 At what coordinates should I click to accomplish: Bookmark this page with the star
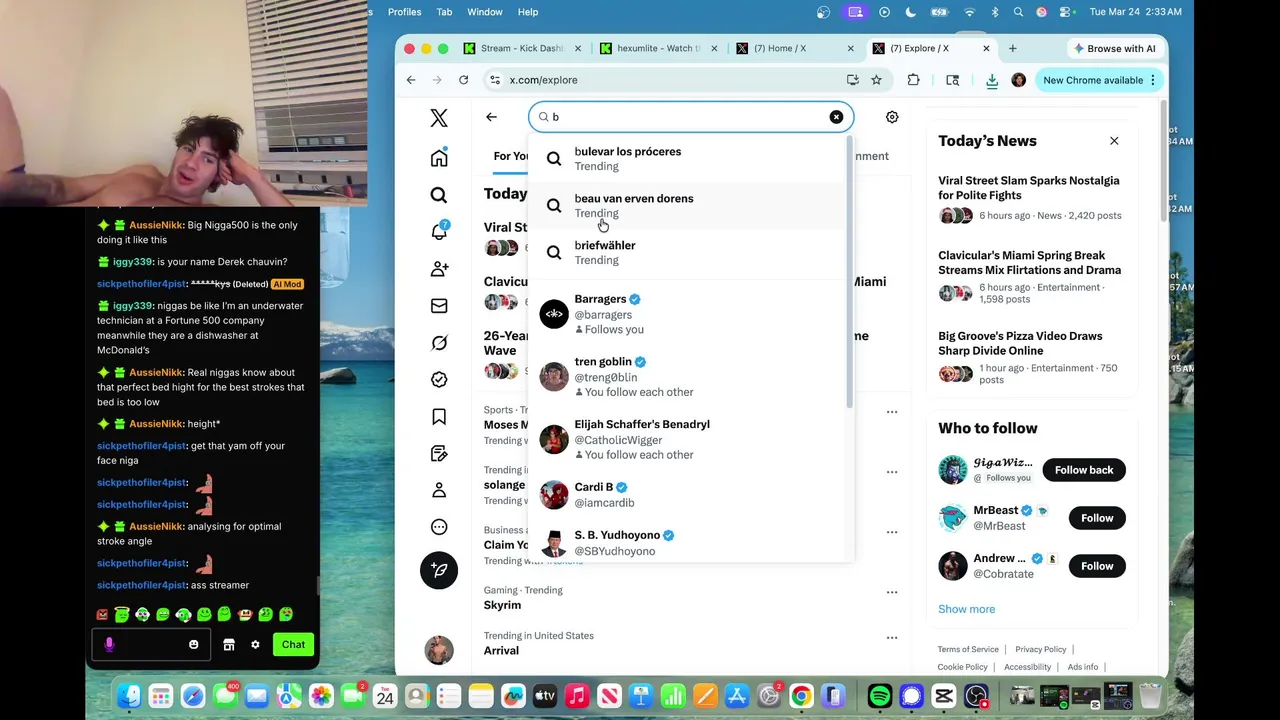[876, 80]
